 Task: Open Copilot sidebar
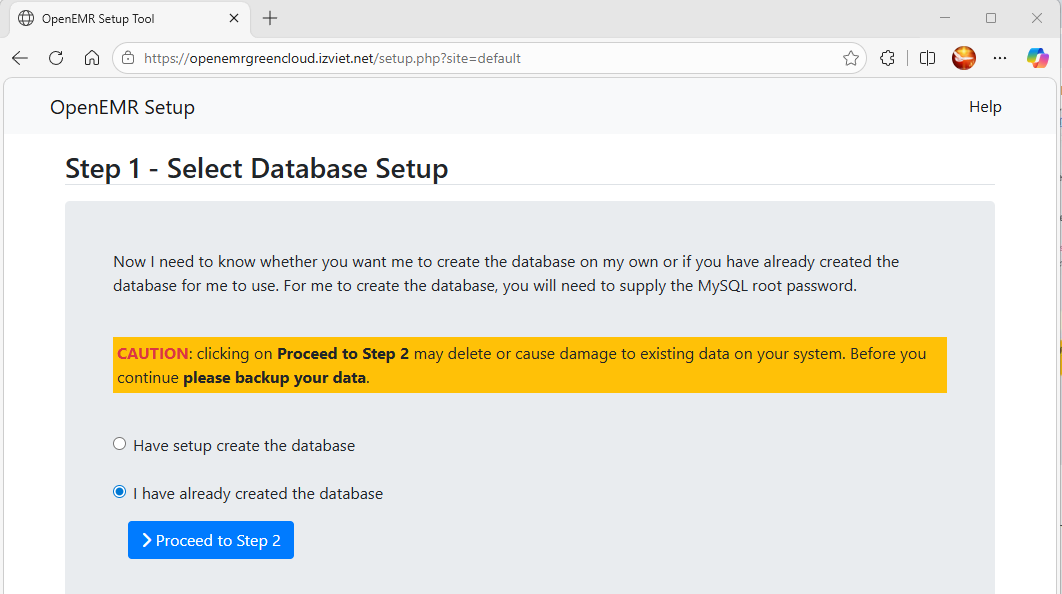tap(1037, 58)
